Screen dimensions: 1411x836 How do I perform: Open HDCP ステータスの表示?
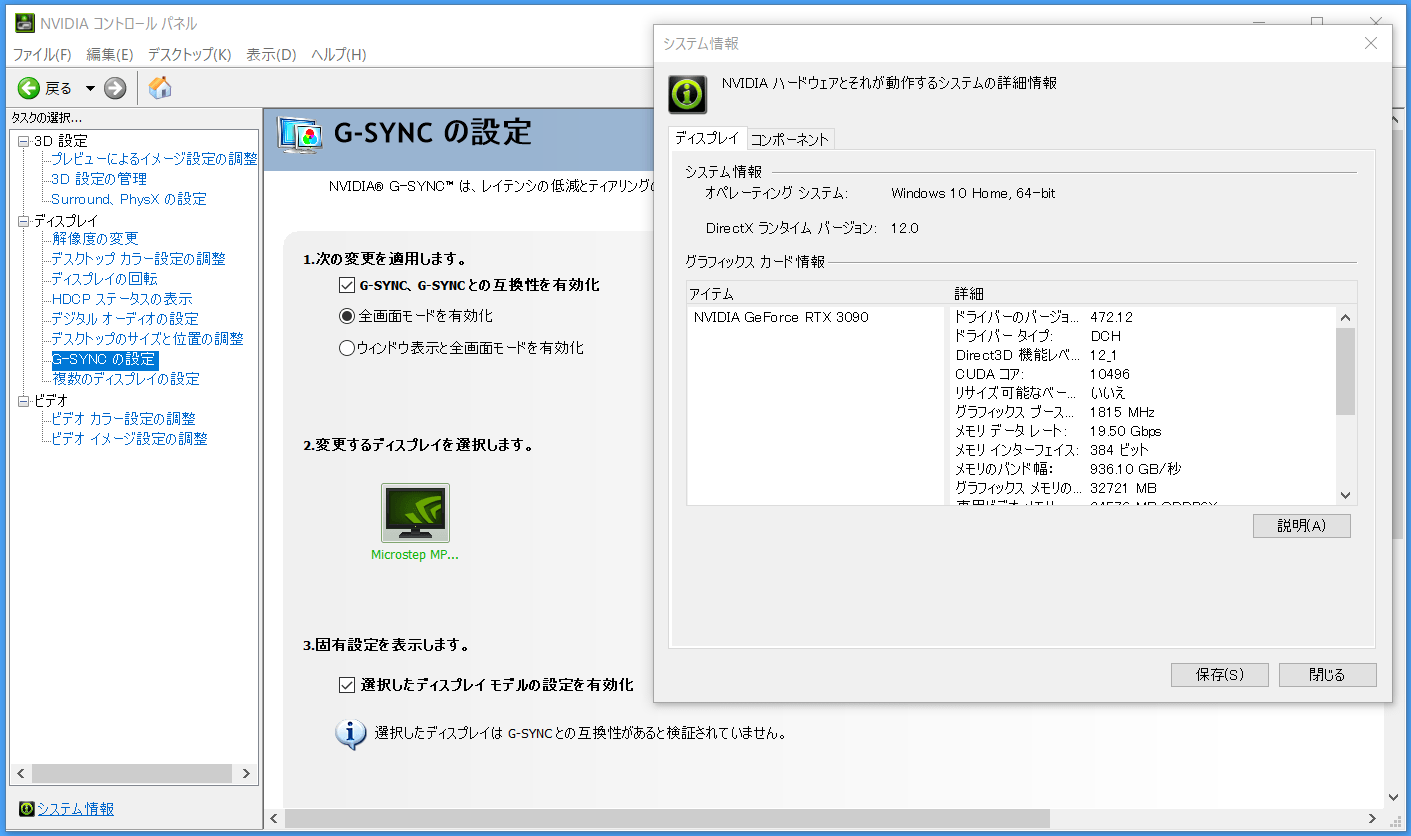[x=122, y=299]
